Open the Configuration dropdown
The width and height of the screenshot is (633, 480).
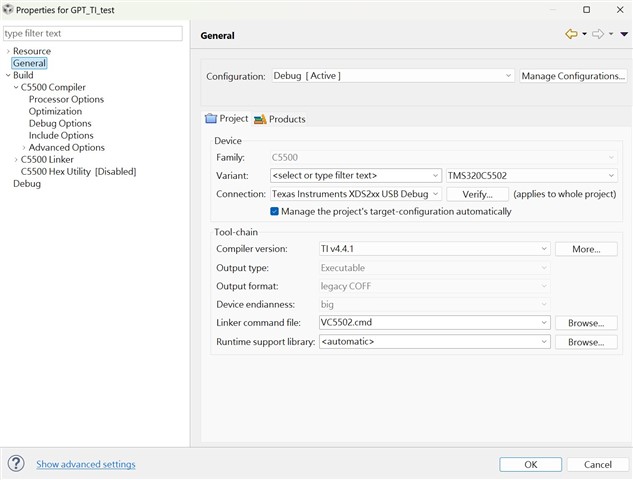click(393, 76)
